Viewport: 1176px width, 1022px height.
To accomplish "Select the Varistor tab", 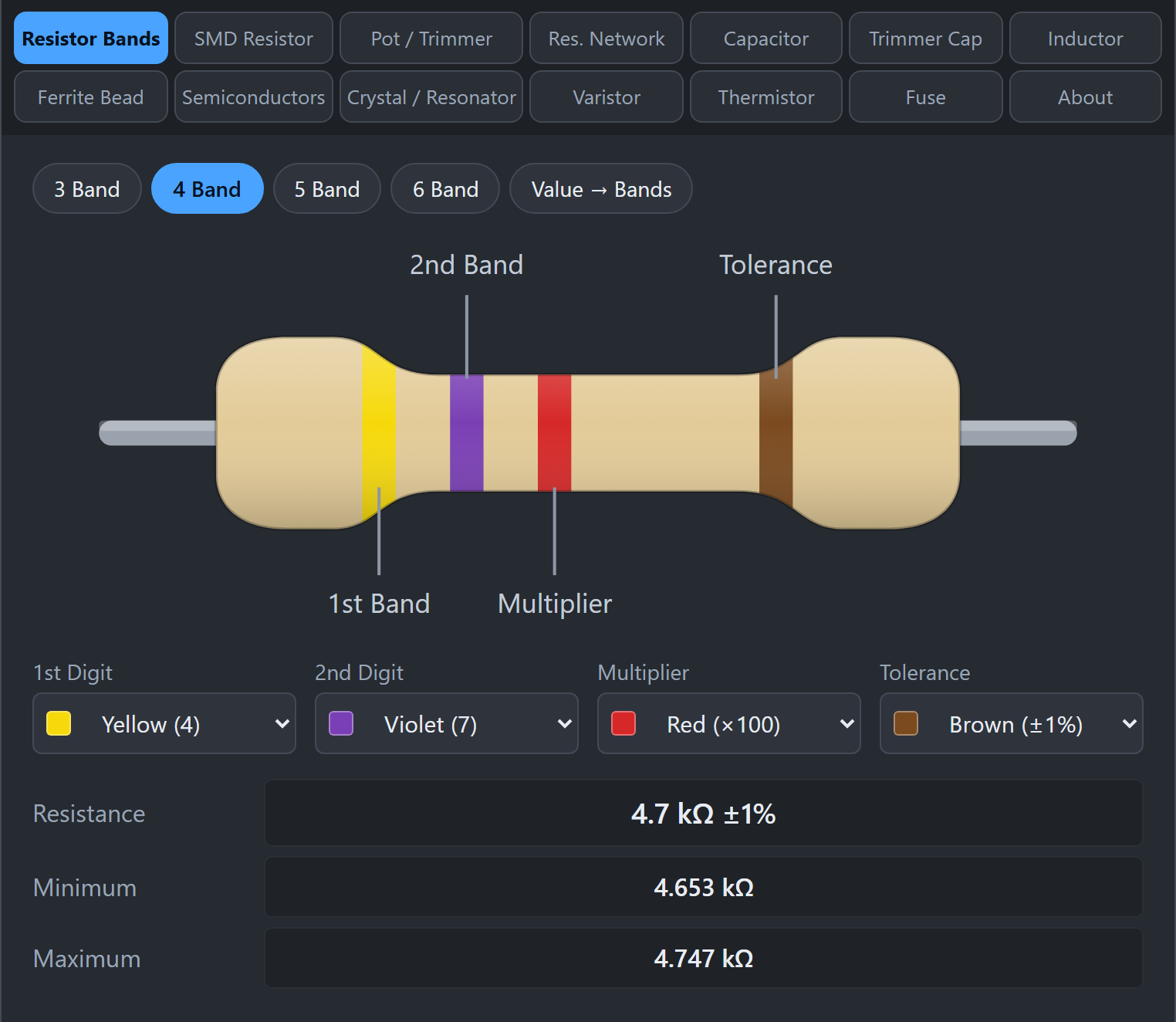I will pos(607,96).
